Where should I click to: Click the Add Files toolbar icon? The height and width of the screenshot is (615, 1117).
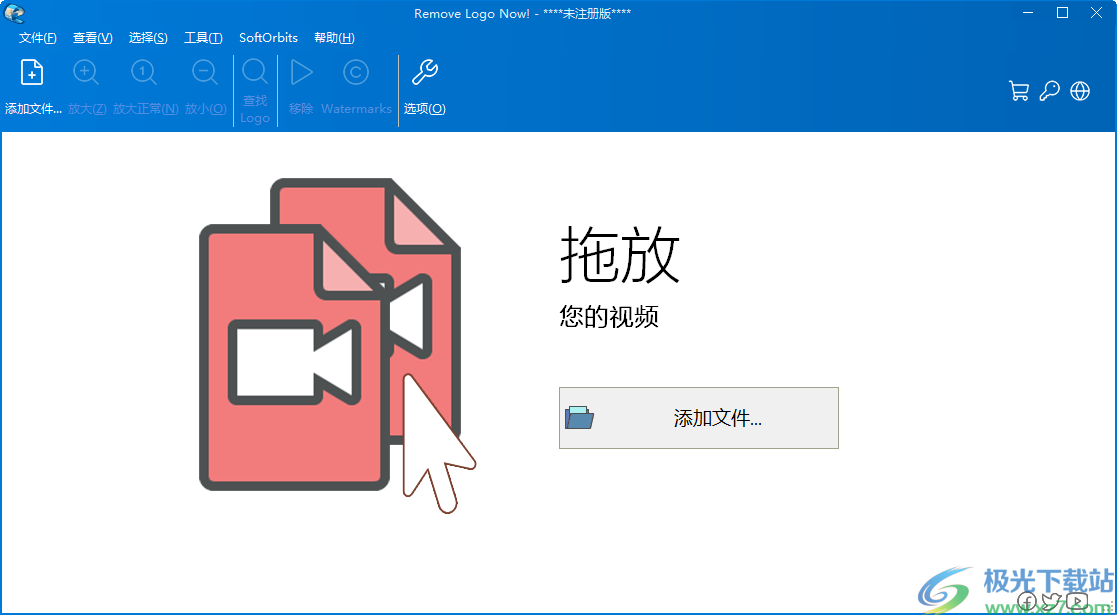[x=31, y=72]
